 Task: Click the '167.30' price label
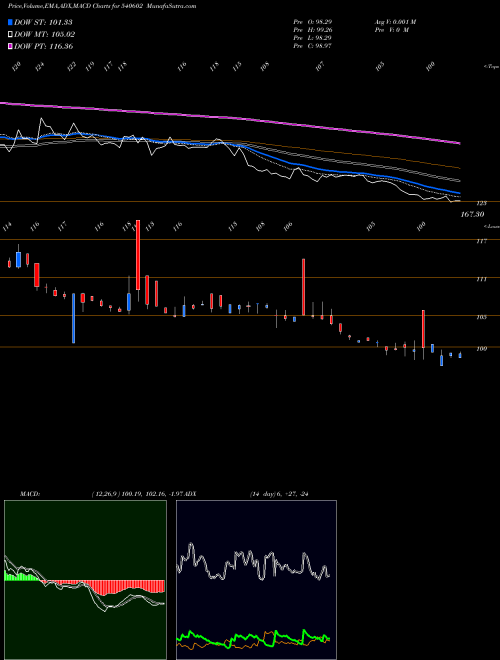(x=473, y=214)
